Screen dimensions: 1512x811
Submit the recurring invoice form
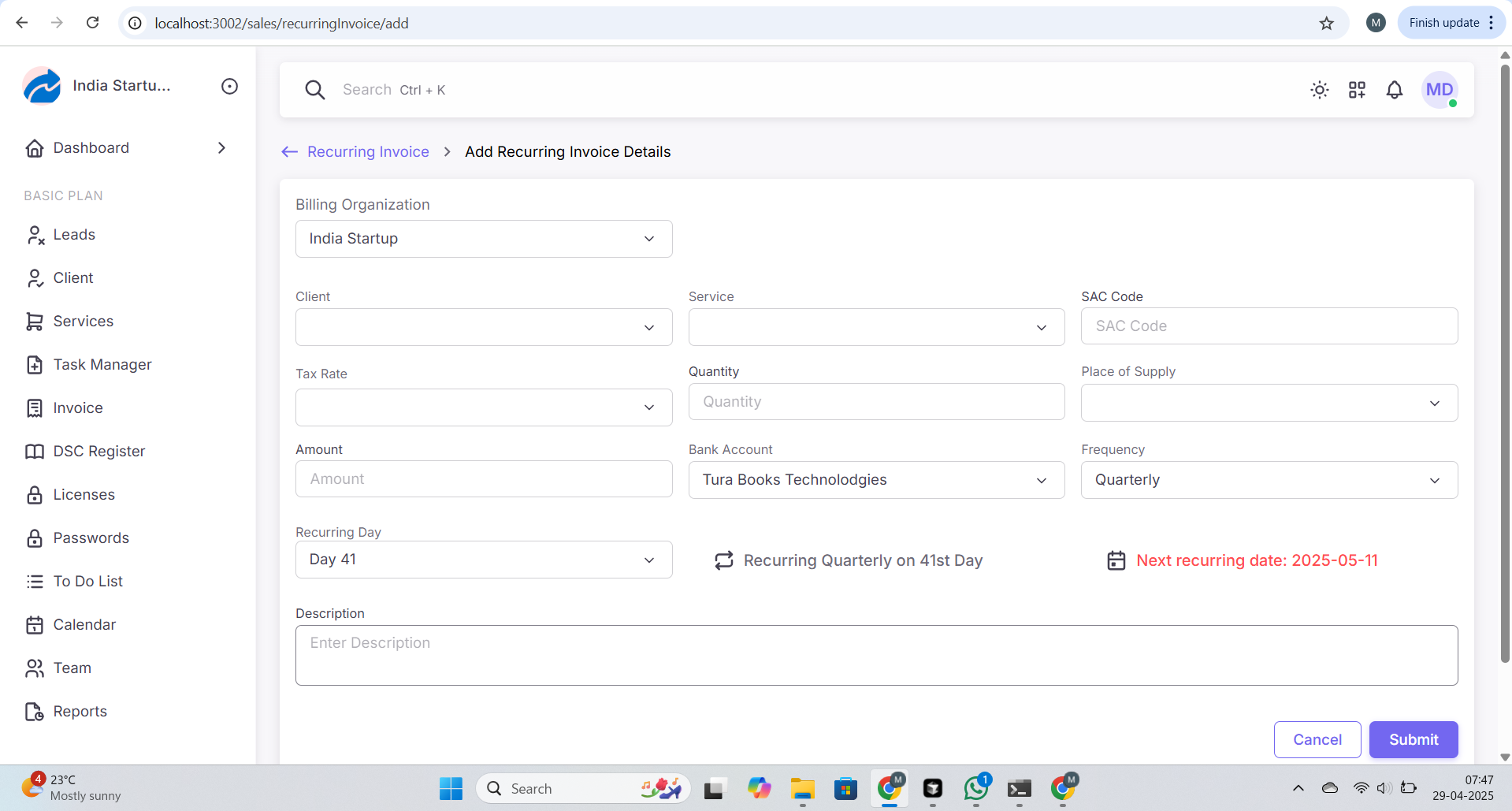pyautogui.click(x=1413, y=739)
